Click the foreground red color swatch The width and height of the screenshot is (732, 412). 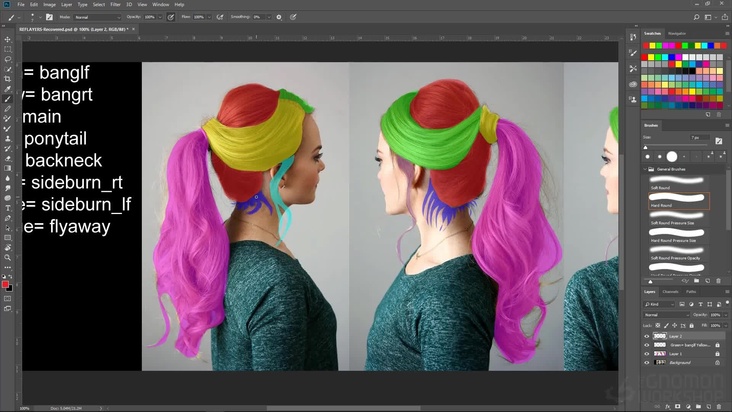point(6,284)
